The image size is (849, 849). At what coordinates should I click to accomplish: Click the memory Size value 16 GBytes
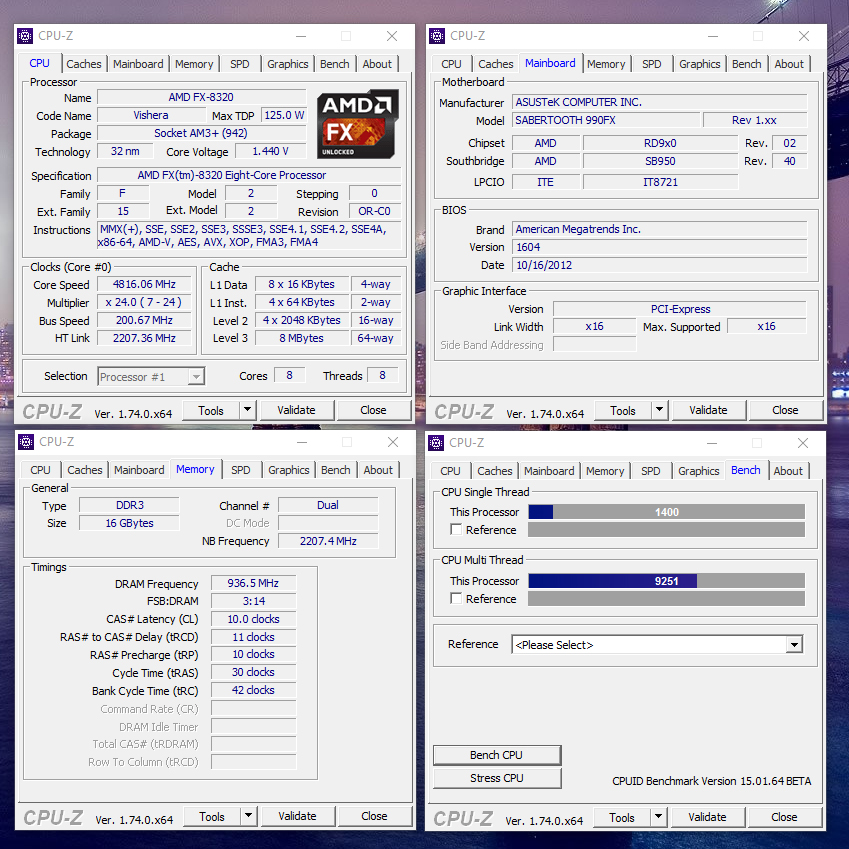point(129,523)
